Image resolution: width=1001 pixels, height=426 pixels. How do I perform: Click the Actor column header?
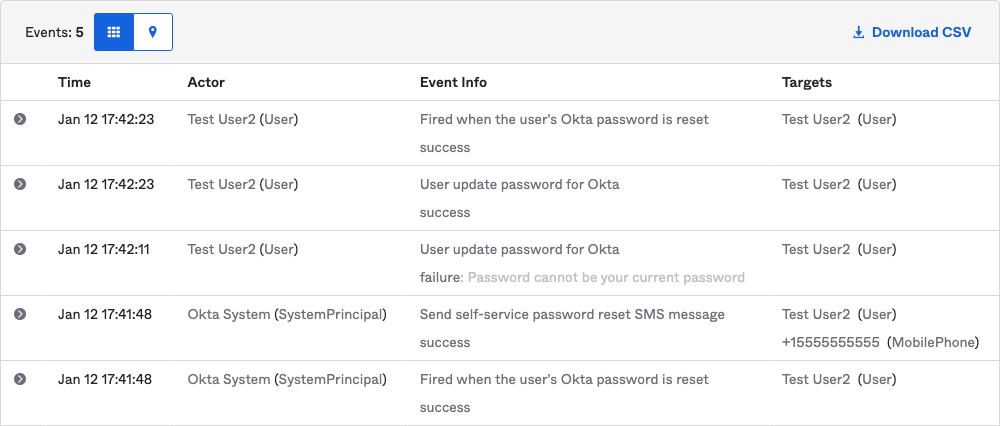click(x=206, y=82)
